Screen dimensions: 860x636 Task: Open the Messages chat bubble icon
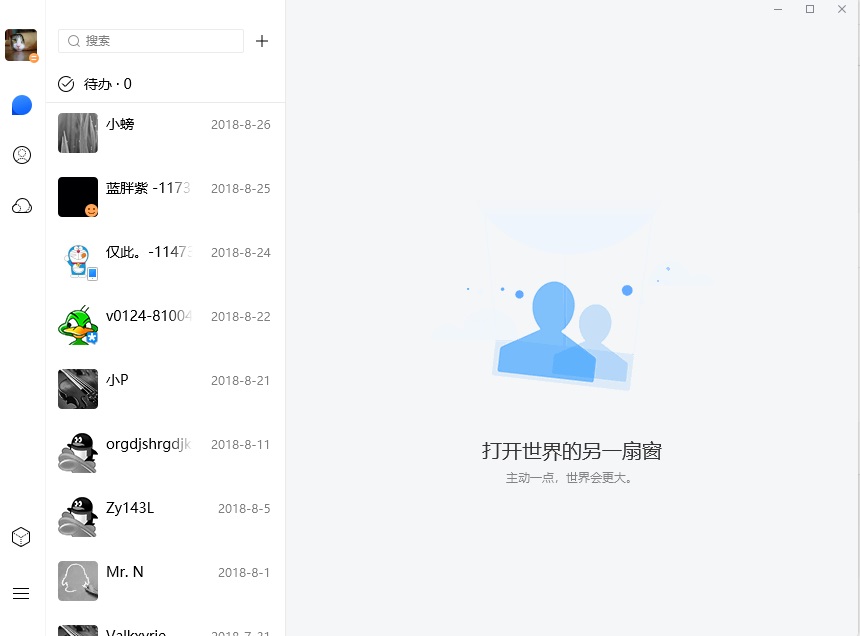(21, 104)
